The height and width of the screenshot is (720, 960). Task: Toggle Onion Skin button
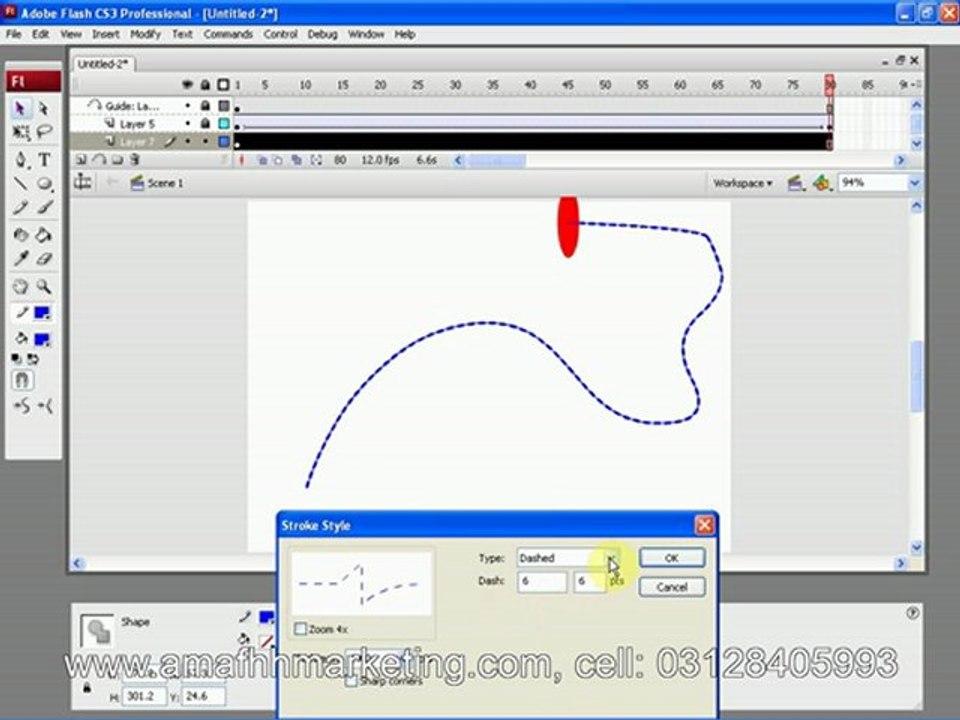(x=261, y=160)
